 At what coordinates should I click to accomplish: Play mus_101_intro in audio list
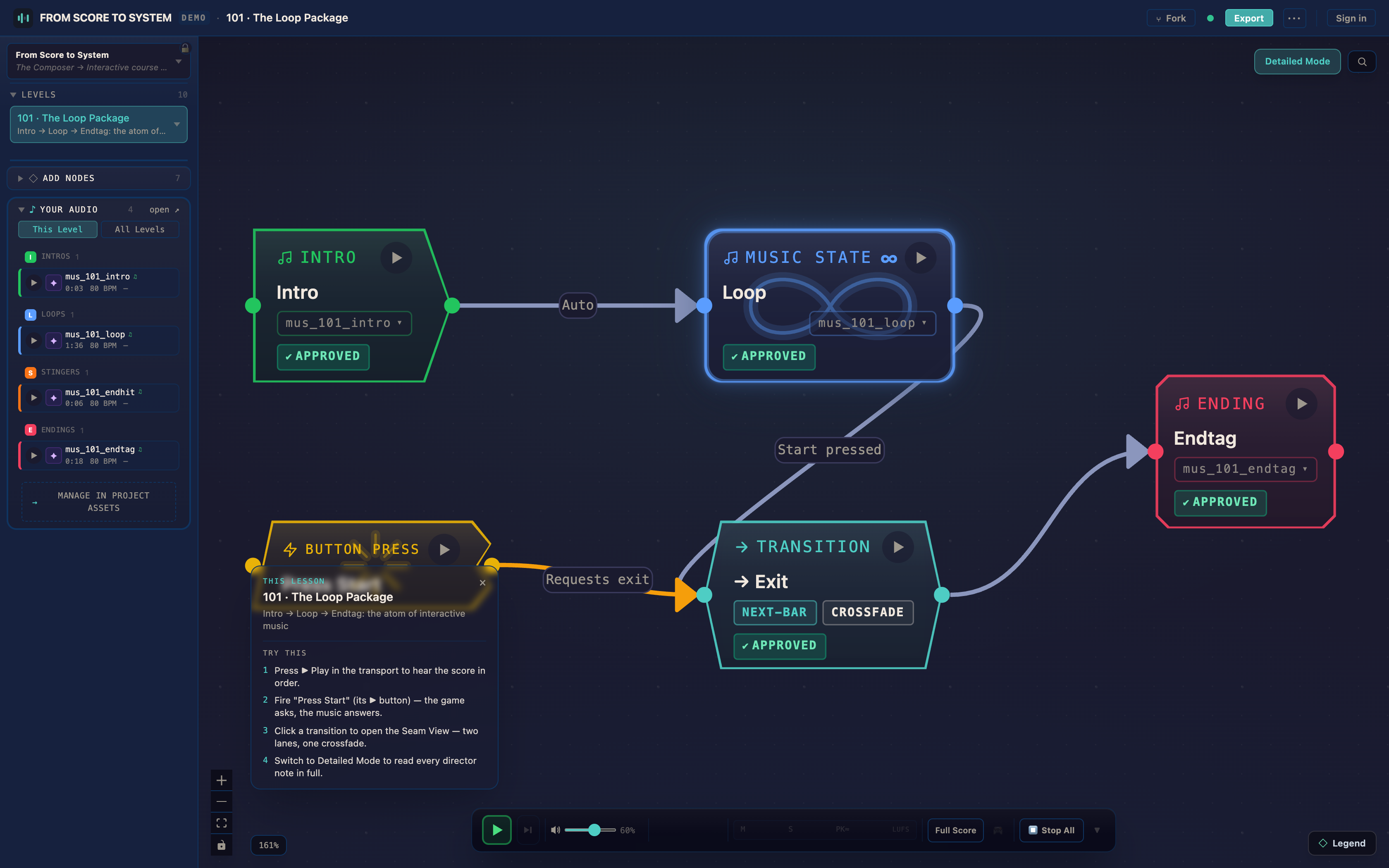(34, 282)
